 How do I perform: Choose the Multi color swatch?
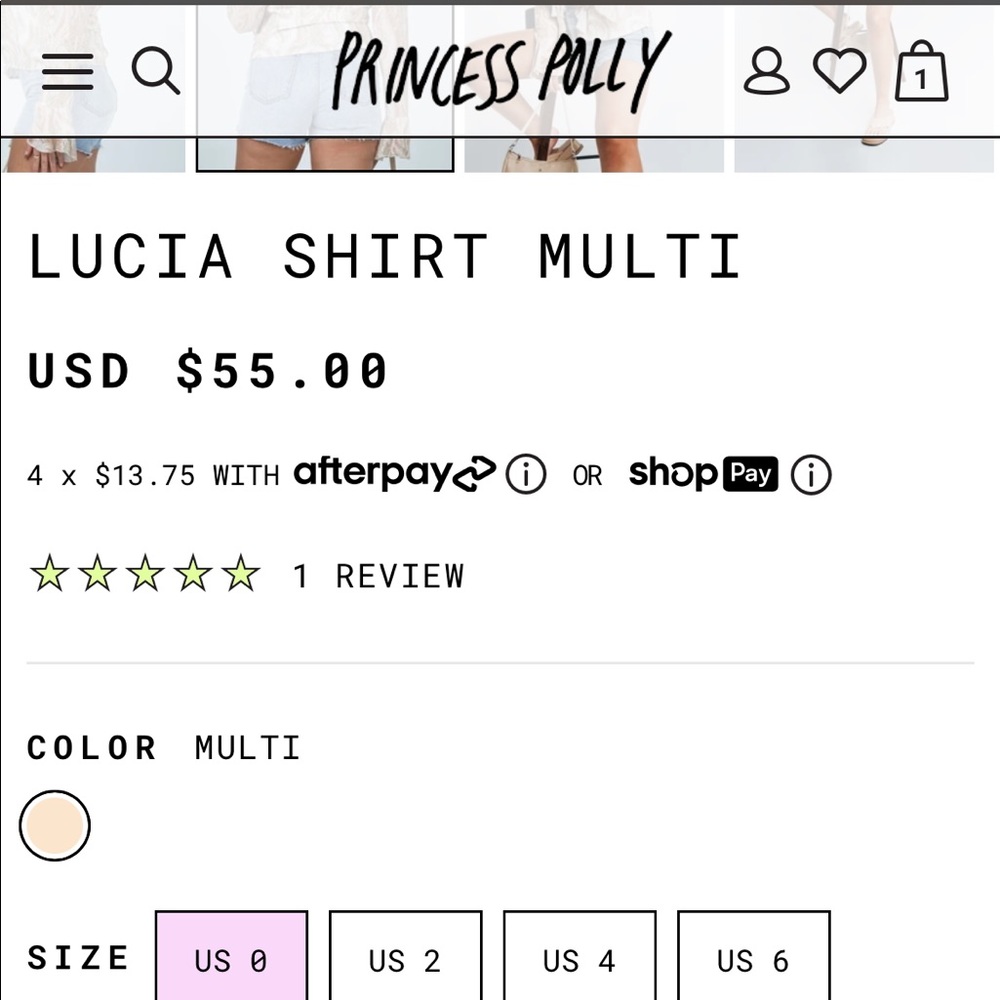point(55,825)
